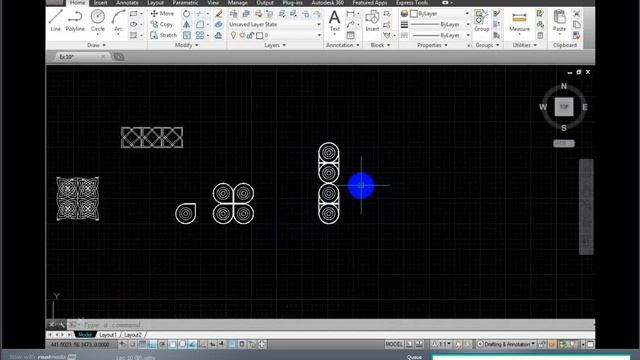Activate the Copy command
The width and height of the screenshot is (640, 360).
pyautogui.click(x=162, y=24)
